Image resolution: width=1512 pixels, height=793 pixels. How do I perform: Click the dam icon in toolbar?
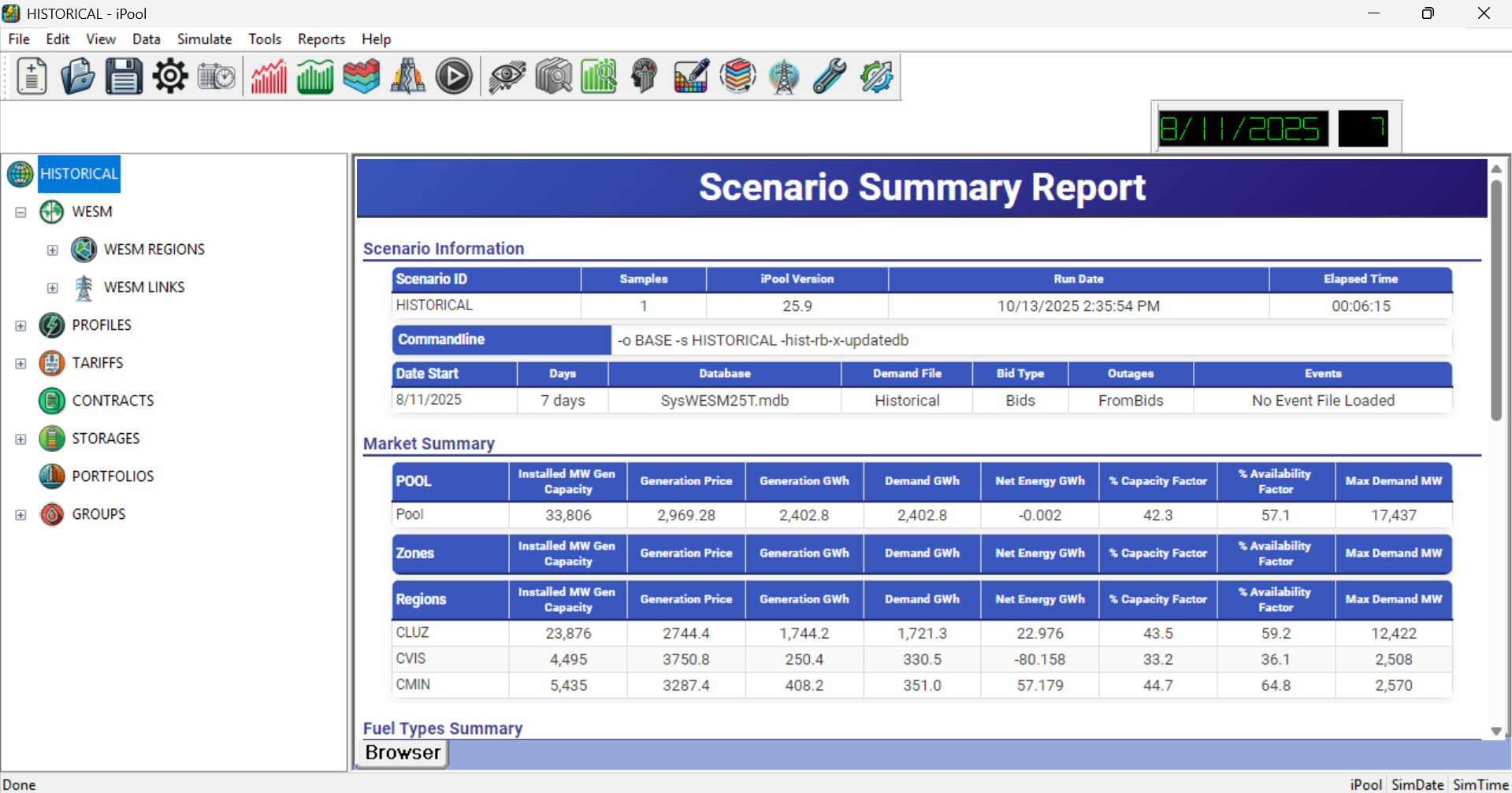tap(407, 77)
